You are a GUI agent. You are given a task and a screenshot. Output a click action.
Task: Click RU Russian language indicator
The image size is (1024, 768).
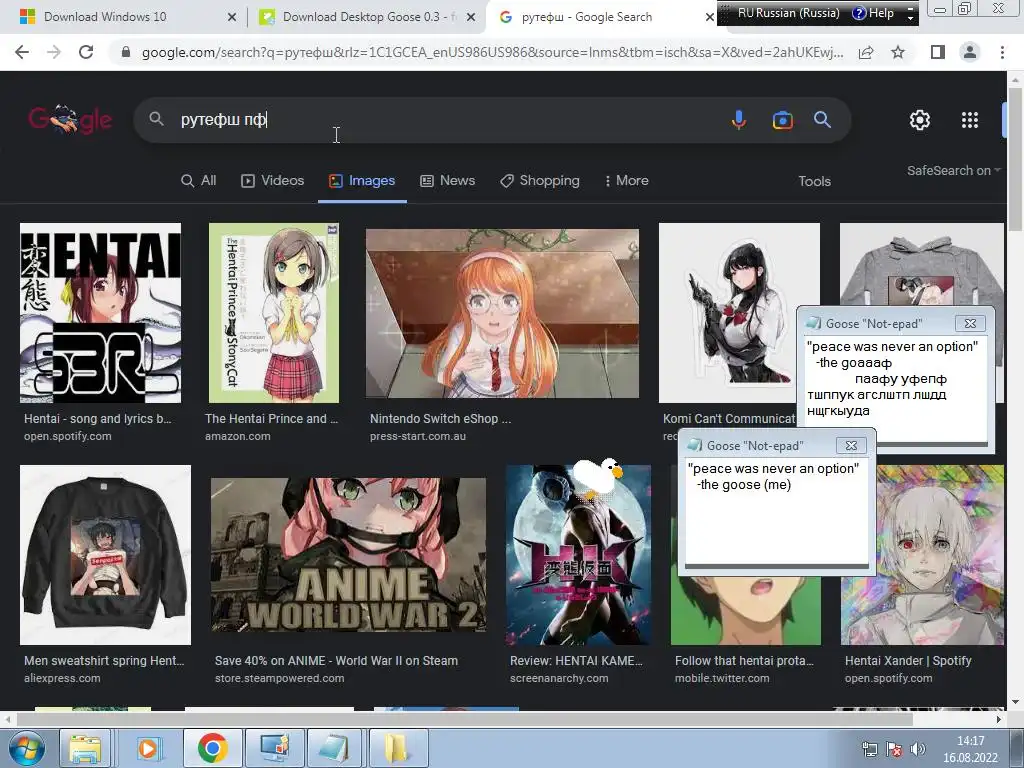pos(788,12)
